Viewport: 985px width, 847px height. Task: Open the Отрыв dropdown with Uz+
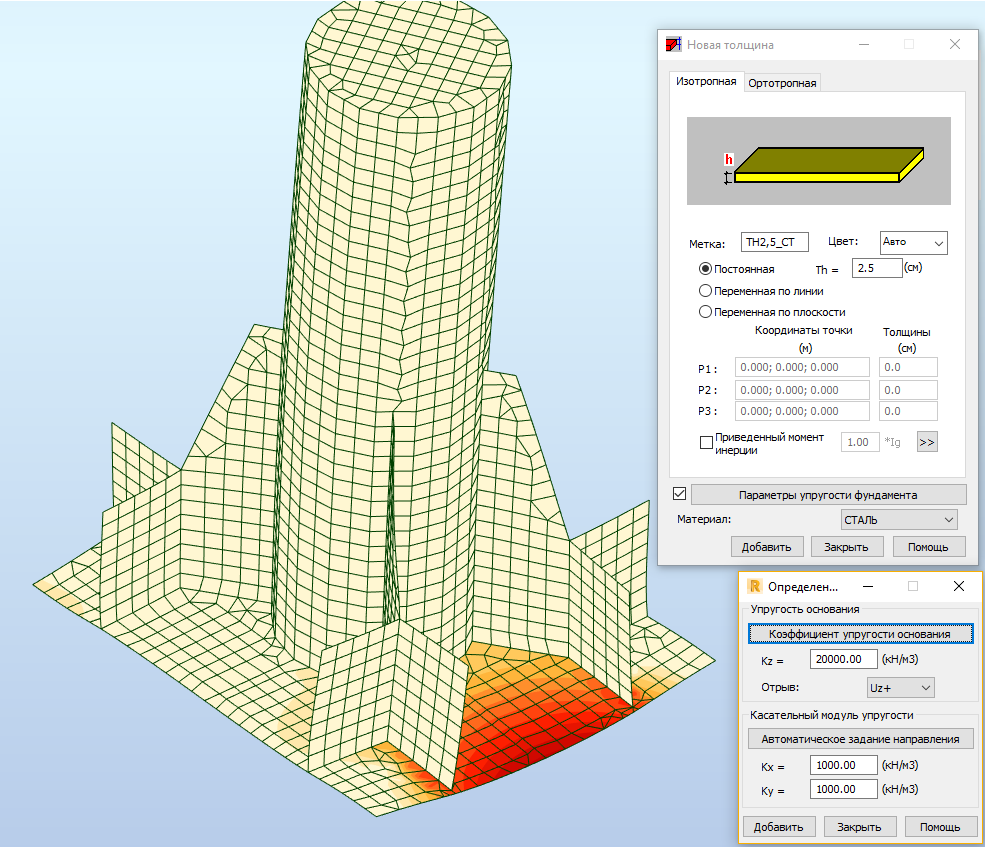(x=899, y=688)
